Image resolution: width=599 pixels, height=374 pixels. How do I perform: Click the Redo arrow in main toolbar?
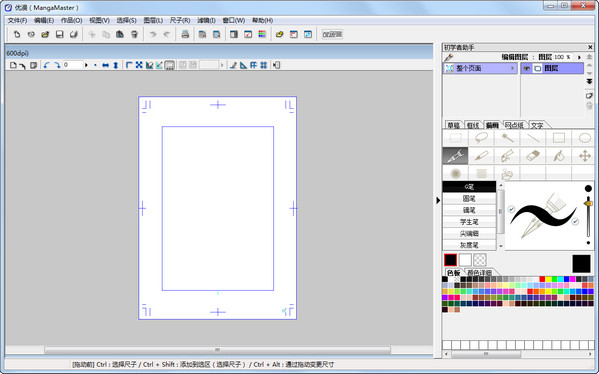coord(167,34)
